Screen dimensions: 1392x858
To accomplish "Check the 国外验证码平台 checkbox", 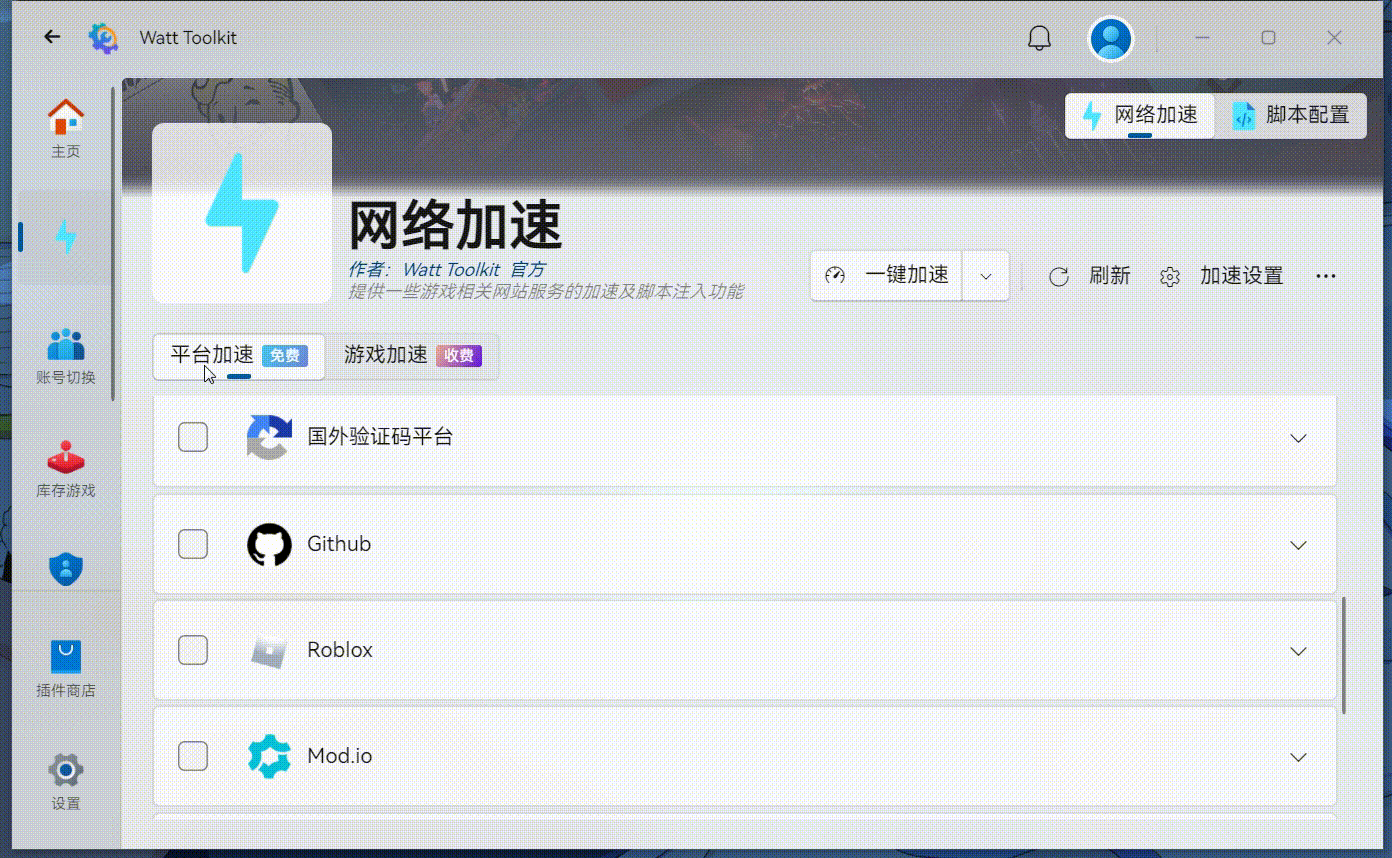I will [x=193, y=437].
